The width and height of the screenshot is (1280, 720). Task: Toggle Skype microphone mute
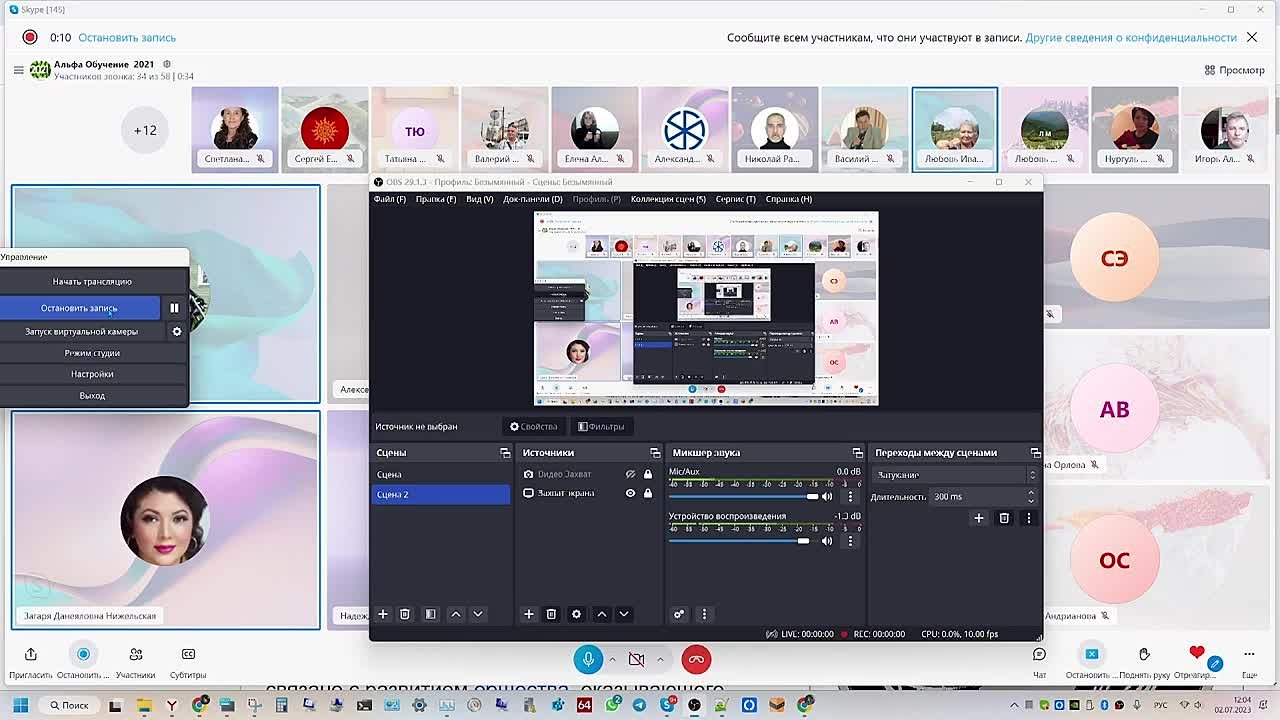588,659
